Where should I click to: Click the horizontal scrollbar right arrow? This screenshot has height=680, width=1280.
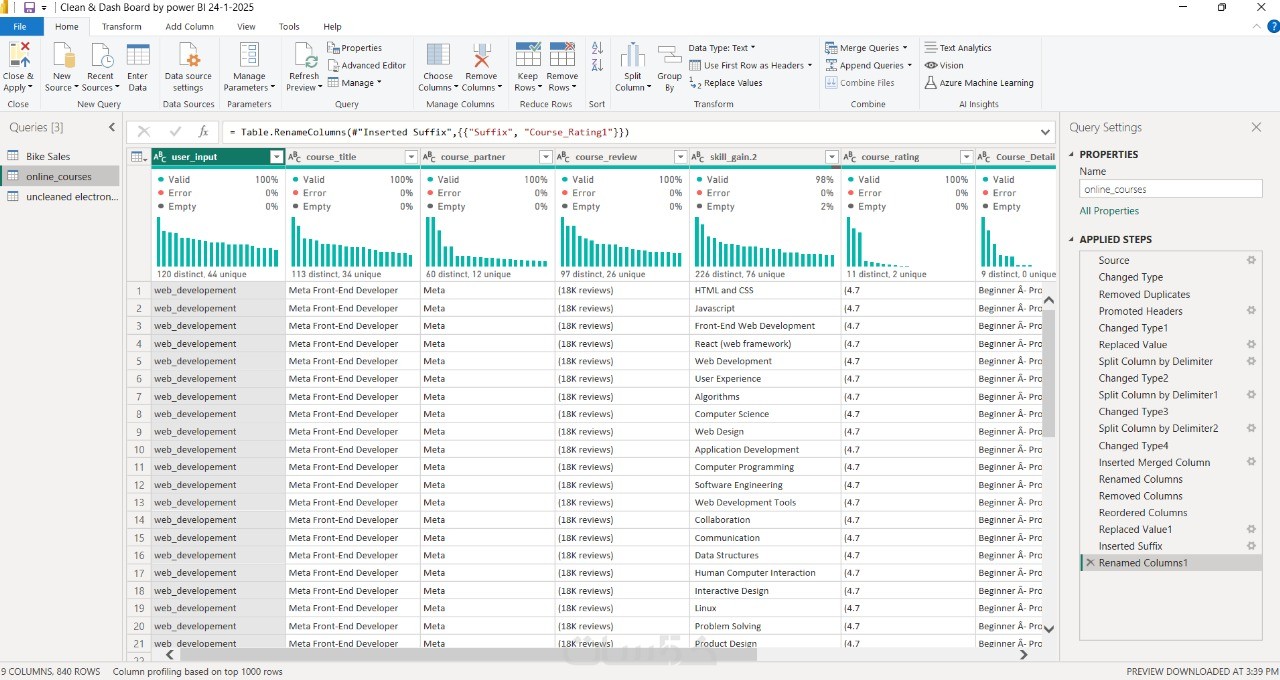click(1024, 655)
